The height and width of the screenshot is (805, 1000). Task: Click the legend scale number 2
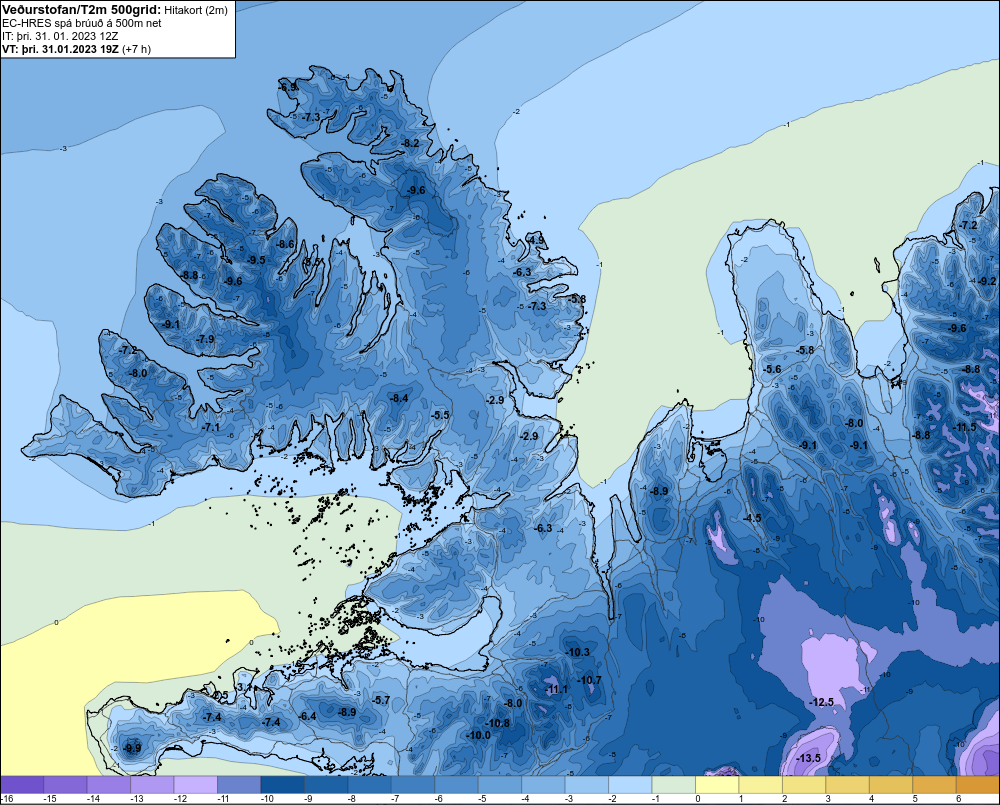pyautogui.click(x=785, y=799)
